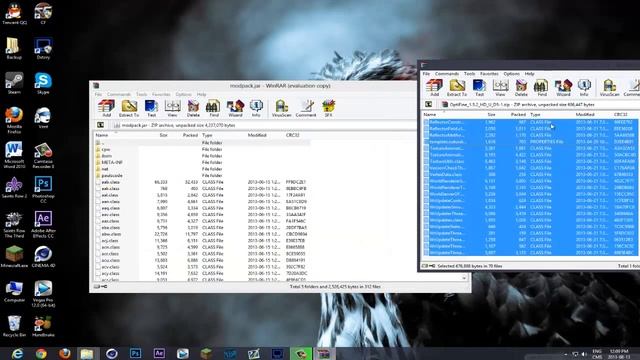Open Tencent QQ desktop icon
Image resolution: width=640 pixels, height=360 pixels.
[15, 13]
